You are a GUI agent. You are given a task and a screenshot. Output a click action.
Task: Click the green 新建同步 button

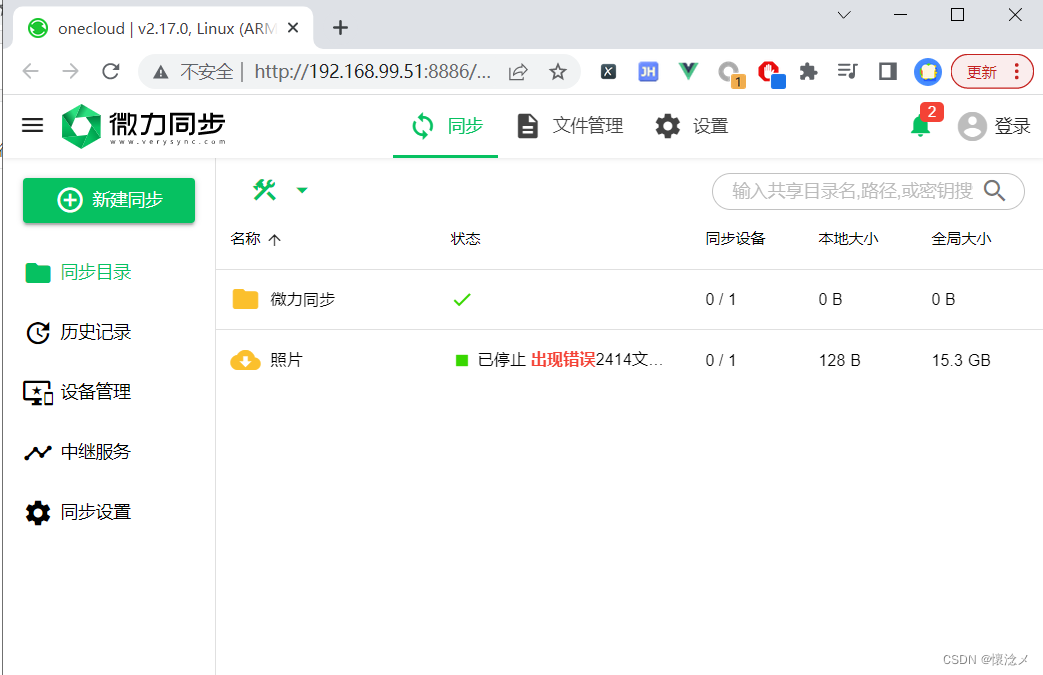click(108, 200)
